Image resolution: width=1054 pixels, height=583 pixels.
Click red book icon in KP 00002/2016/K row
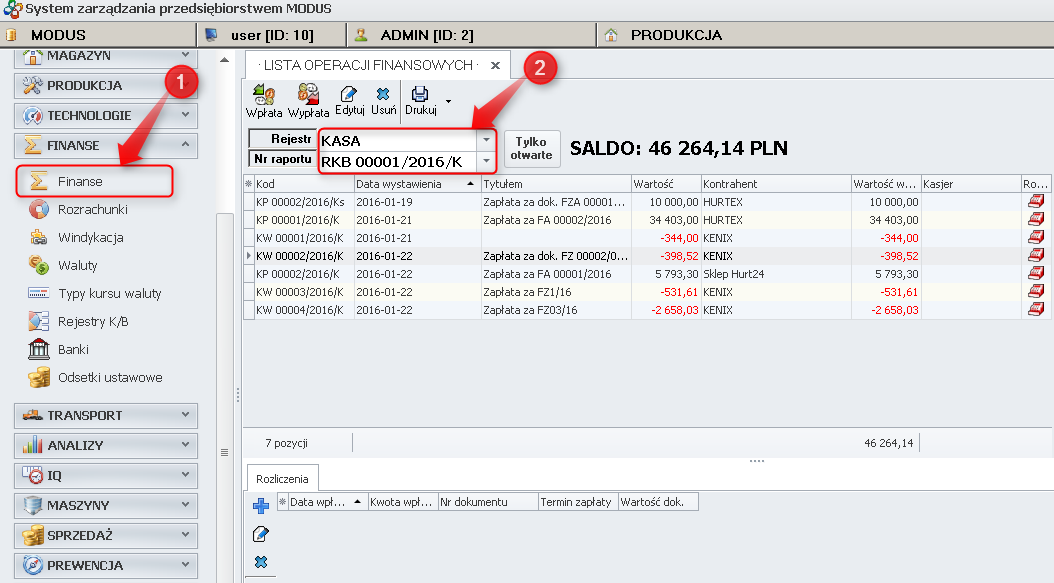[1037, 274]
